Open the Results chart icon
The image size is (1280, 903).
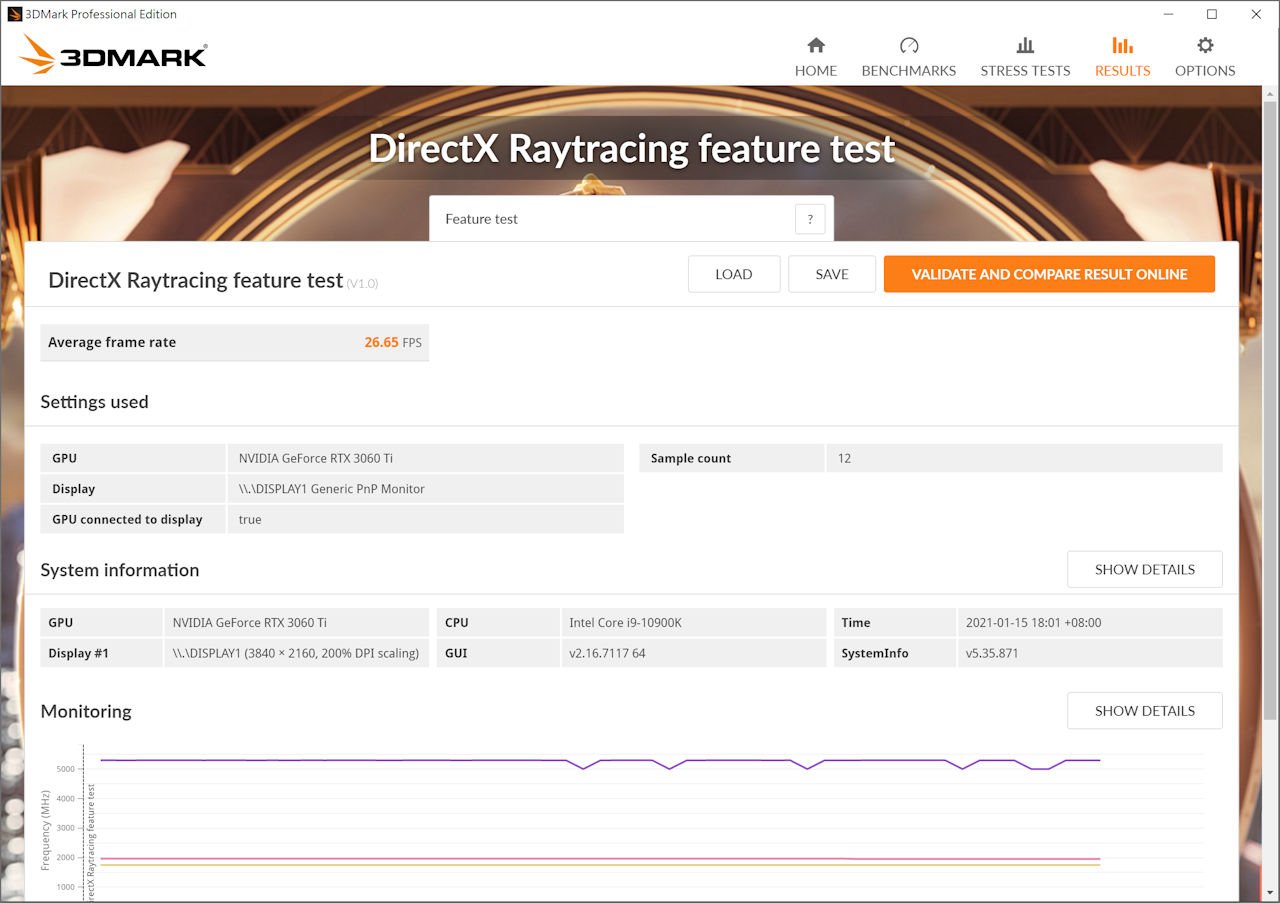1122,45
